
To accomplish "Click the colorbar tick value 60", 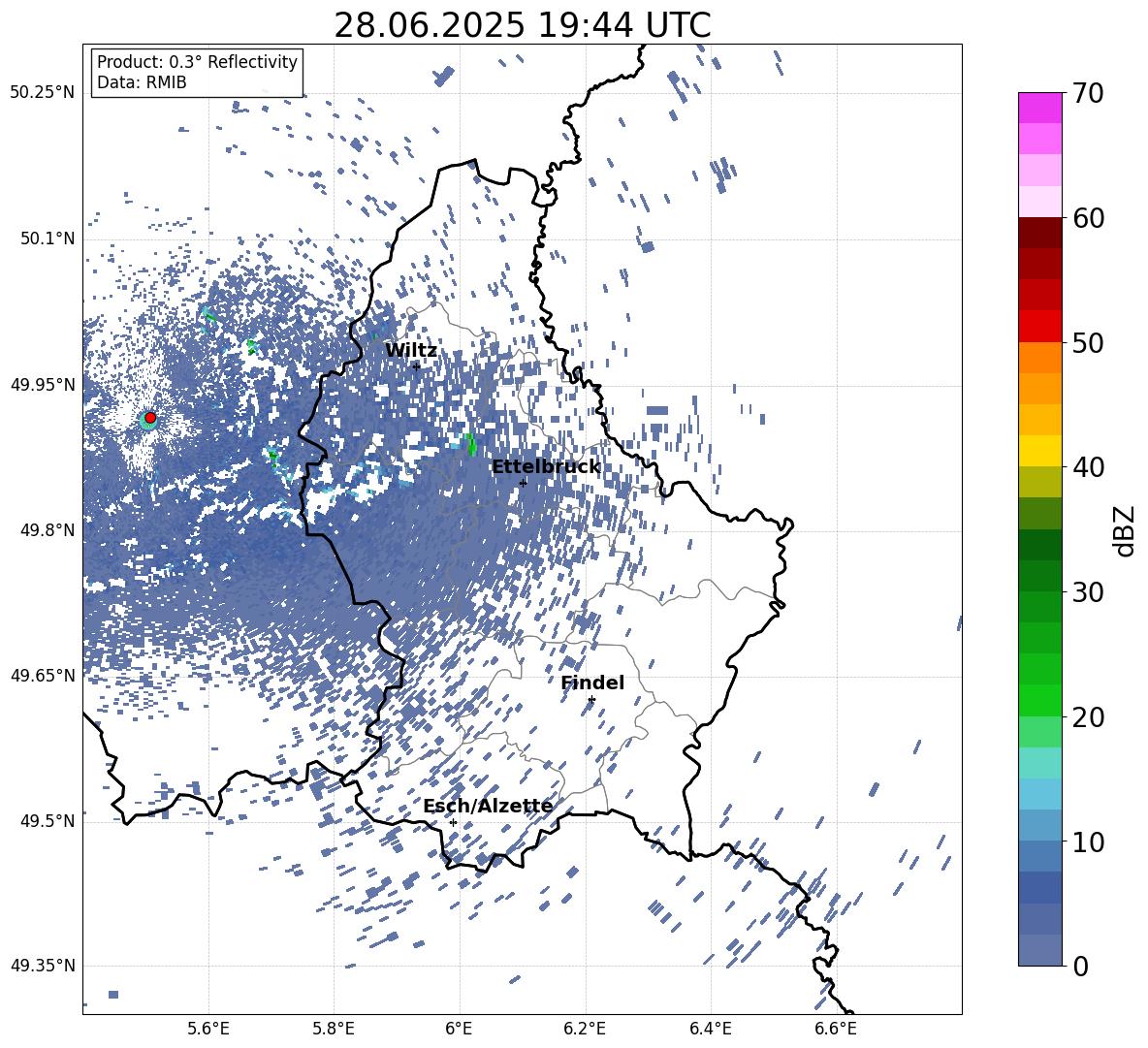I will tap(1088, 218).
